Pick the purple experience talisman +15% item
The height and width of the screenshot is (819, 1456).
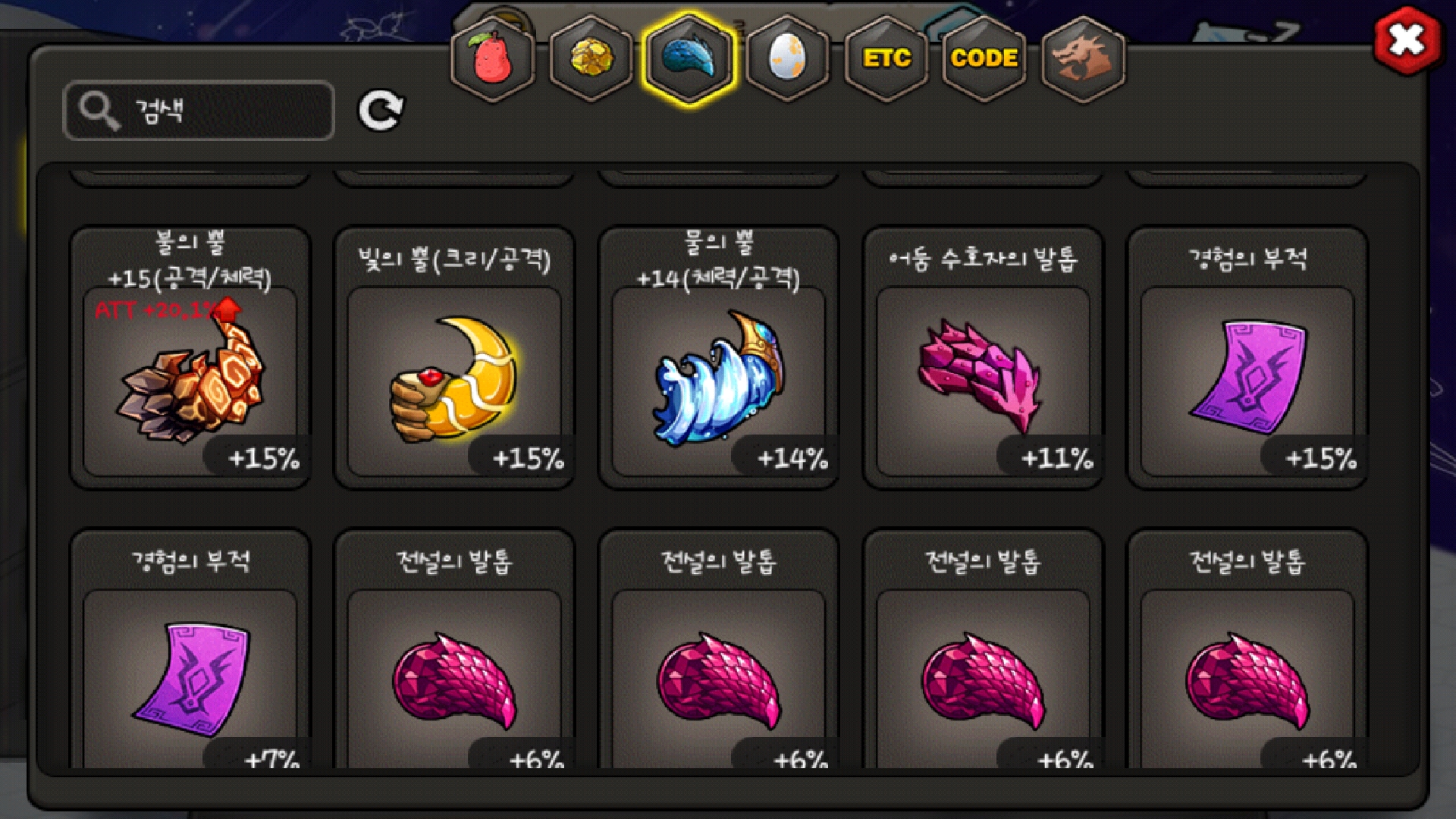(1247, 357)
